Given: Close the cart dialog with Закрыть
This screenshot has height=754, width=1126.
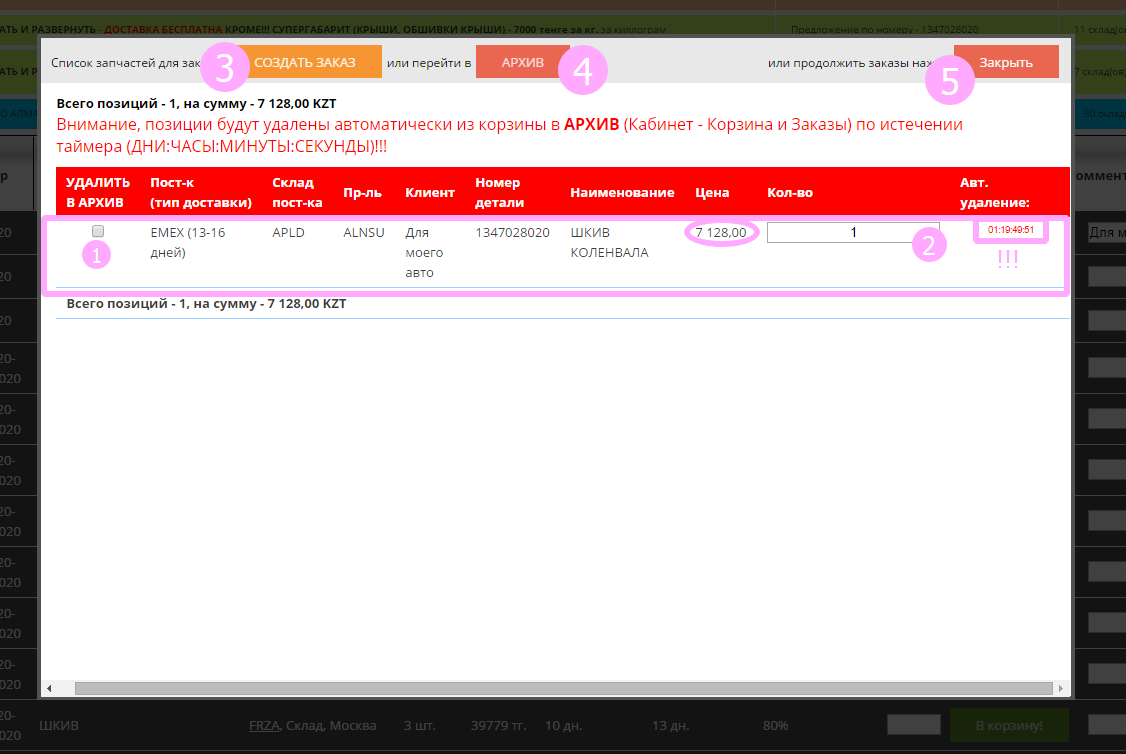Looking at the screenshot, I should 1006,62.
